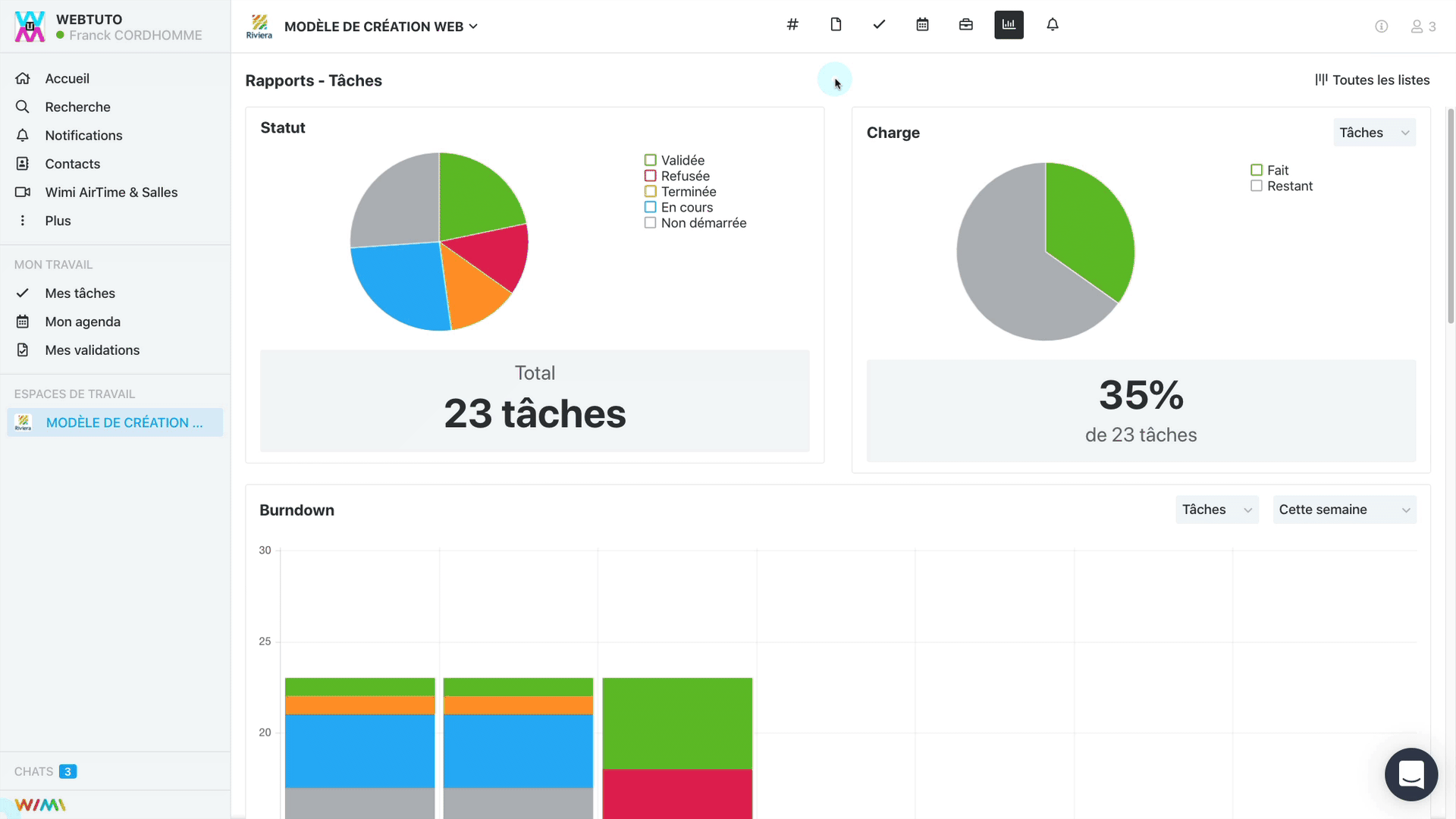Screen dimensions: 1456x819
Task: Toggle the Validée legend checkbox
Action: click(x=650, y=160)
